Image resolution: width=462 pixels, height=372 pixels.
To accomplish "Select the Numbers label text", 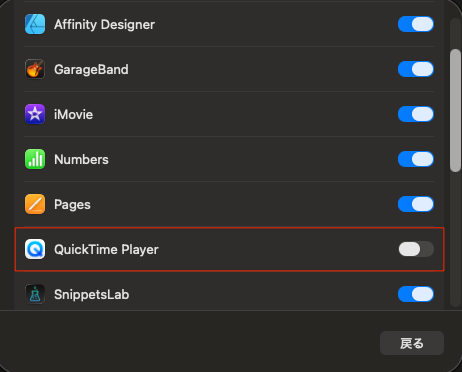I will click(x=81, y=160).
